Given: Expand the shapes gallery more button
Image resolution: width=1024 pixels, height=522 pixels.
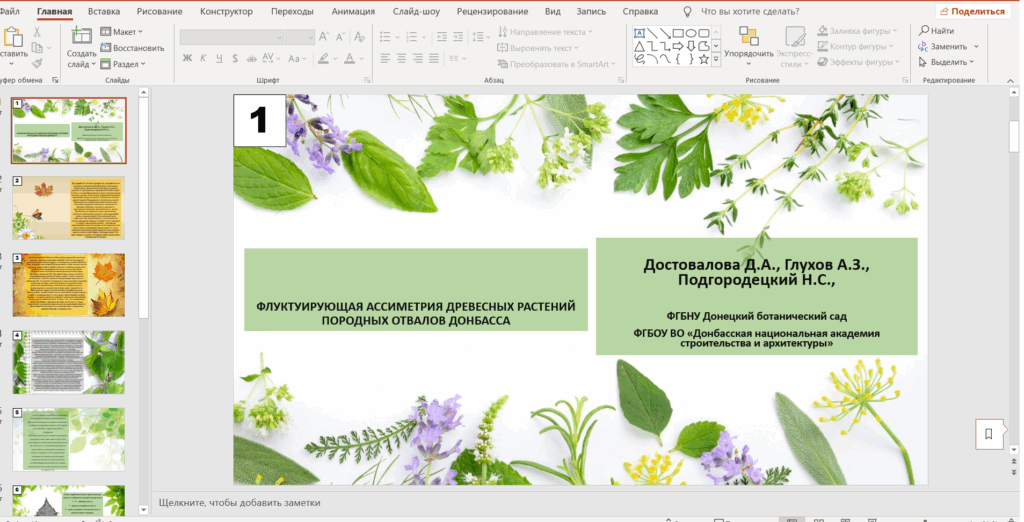Looking at the screenshot, I should [716, 59].
